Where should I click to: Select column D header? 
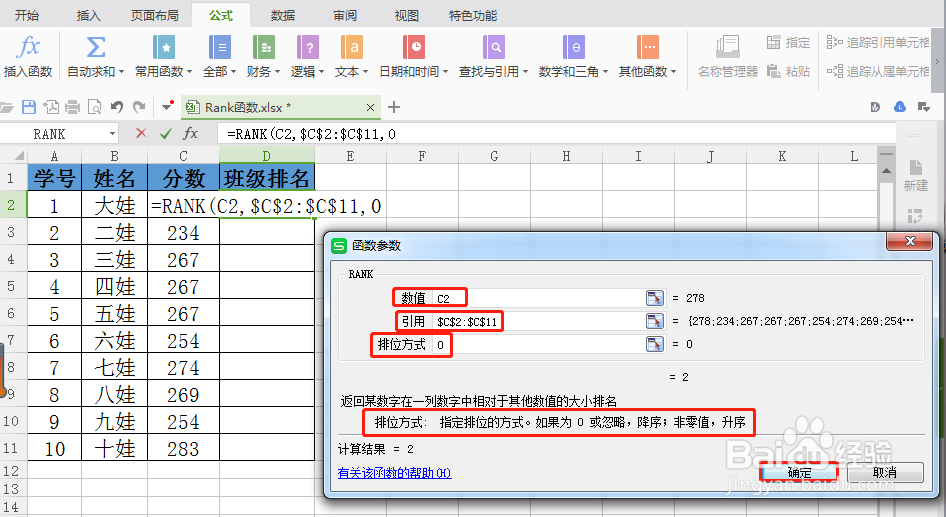267,156
